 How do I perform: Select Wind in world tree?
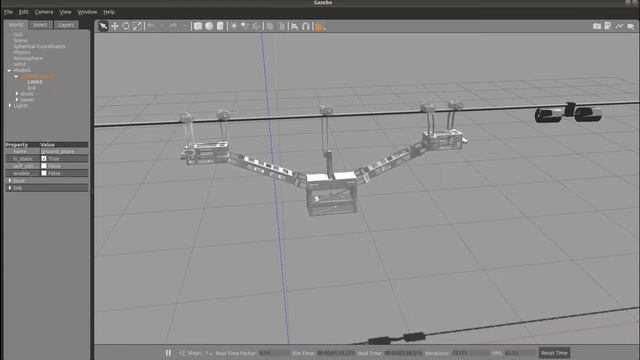20,64
